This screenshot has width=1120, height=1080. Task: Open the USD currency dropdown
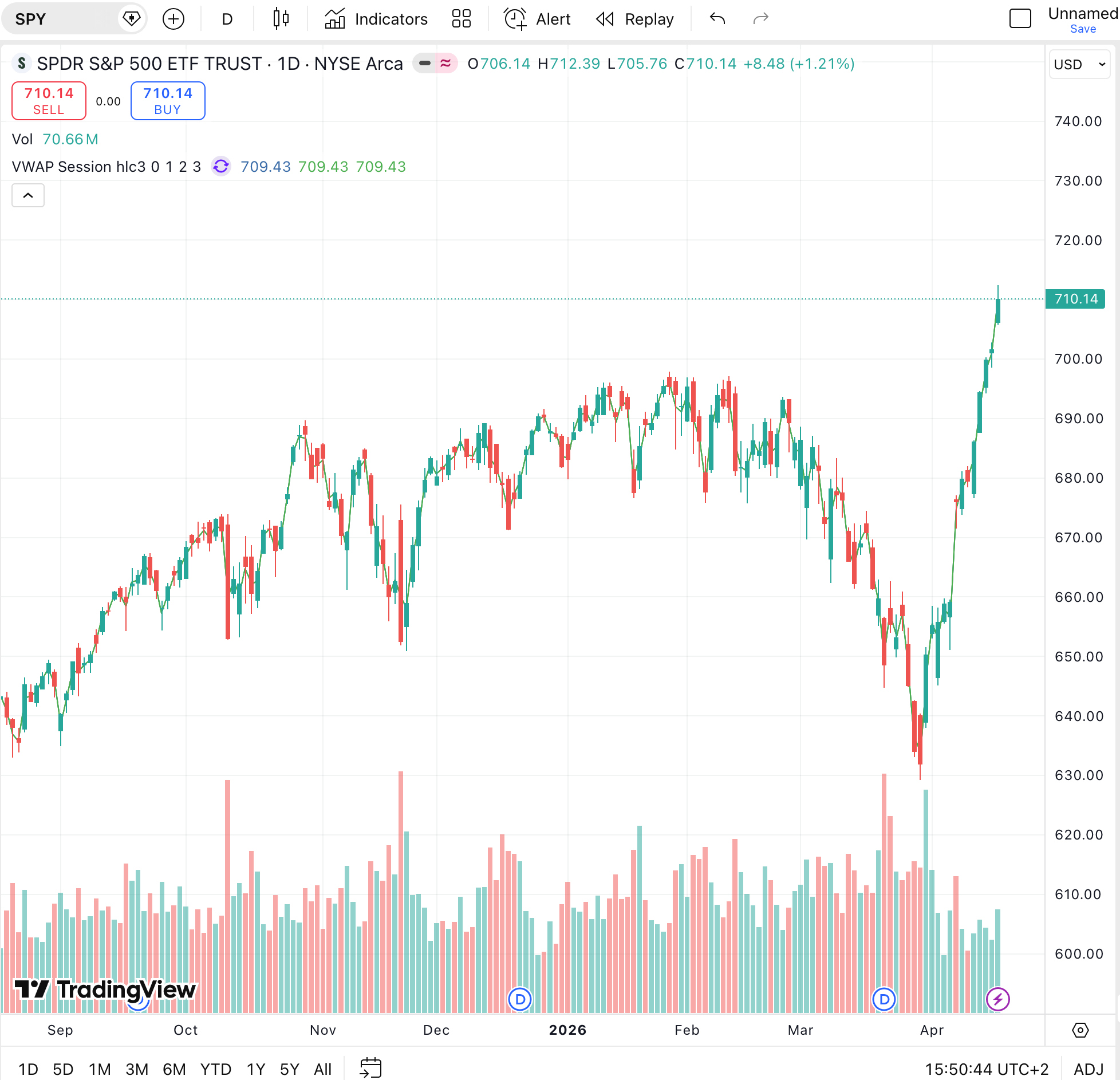pos(1079,64)
